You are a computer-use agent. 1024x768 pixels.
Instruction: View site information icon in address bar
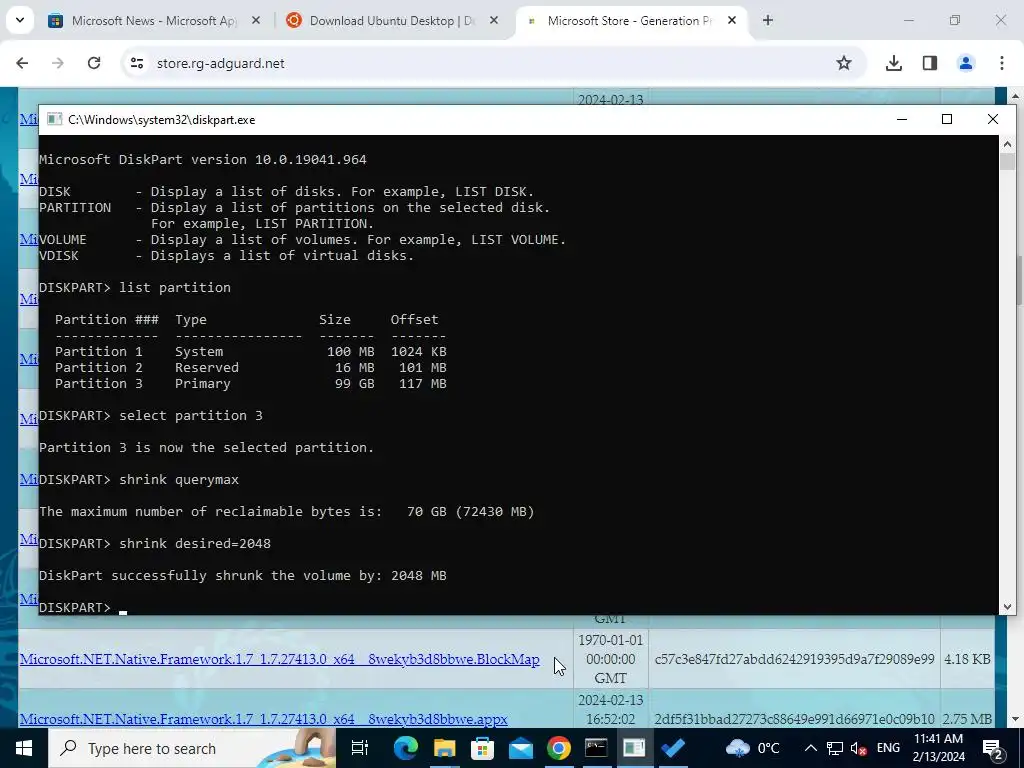(136, 63)
